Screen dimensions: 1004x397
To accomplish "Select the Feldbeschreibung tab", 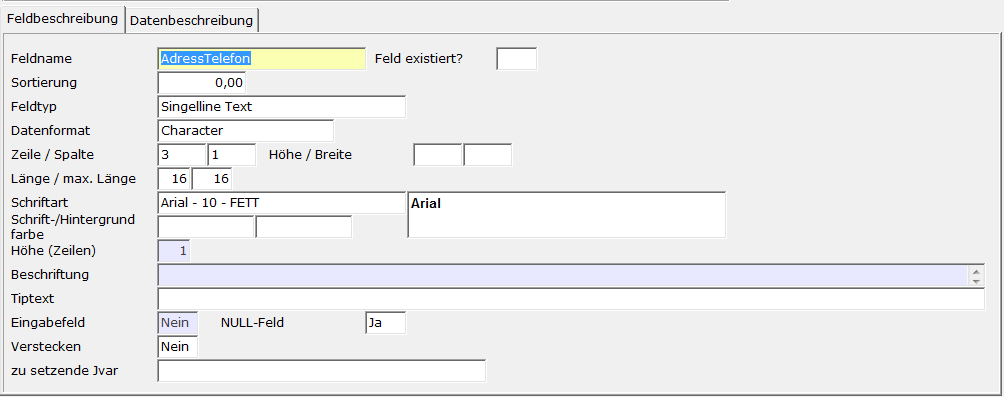I will 62,19.
